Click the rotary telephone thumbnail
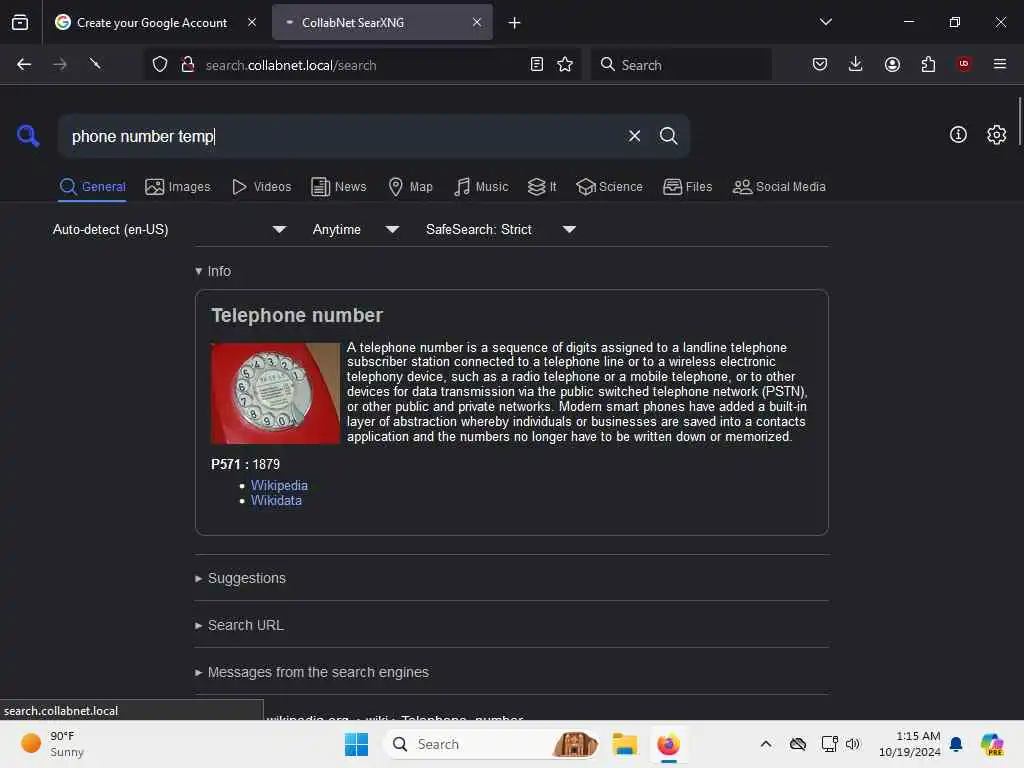This screenshot has height=768, width=1024. (275, 393)
